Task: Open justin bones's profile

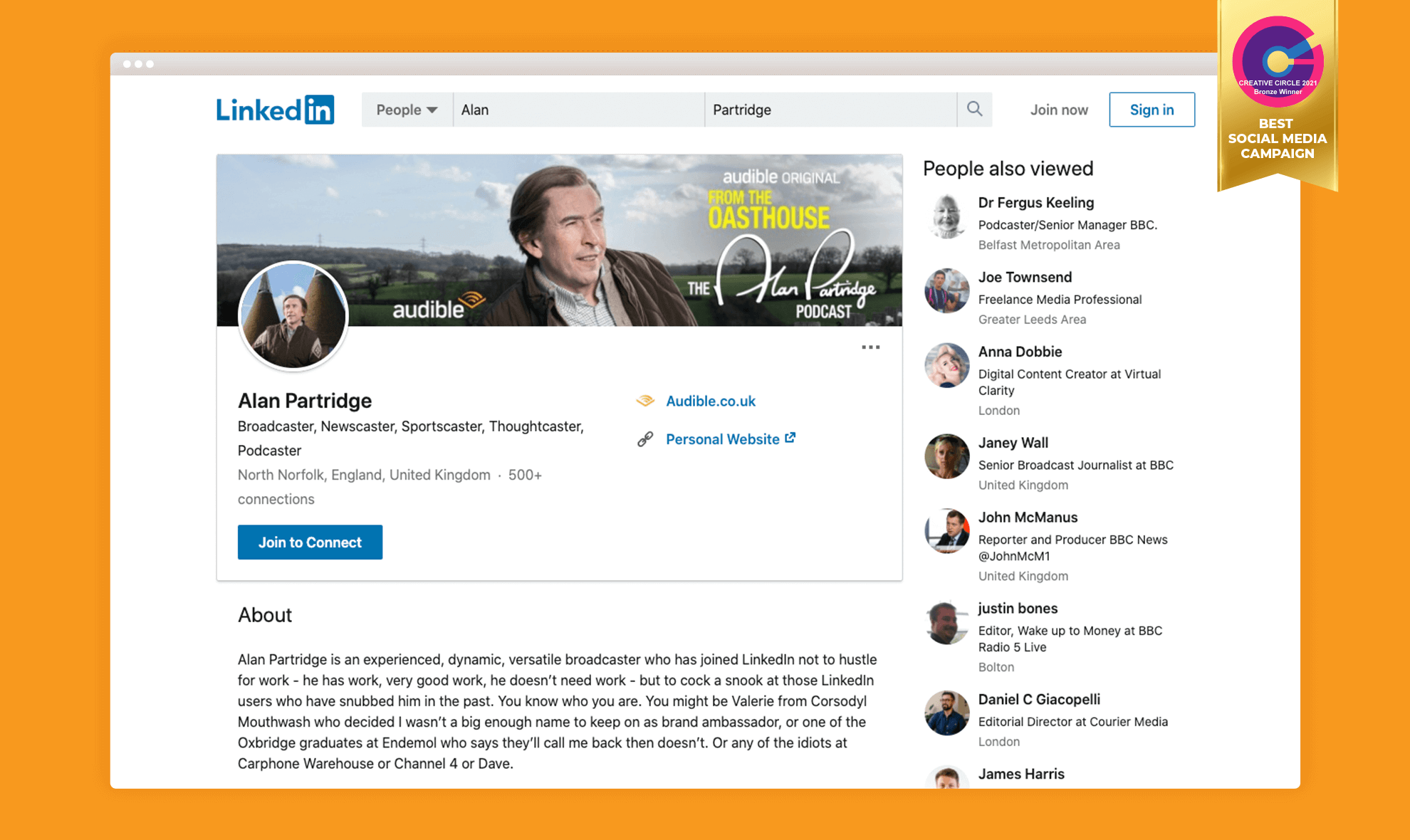Action: [1018, 609]
